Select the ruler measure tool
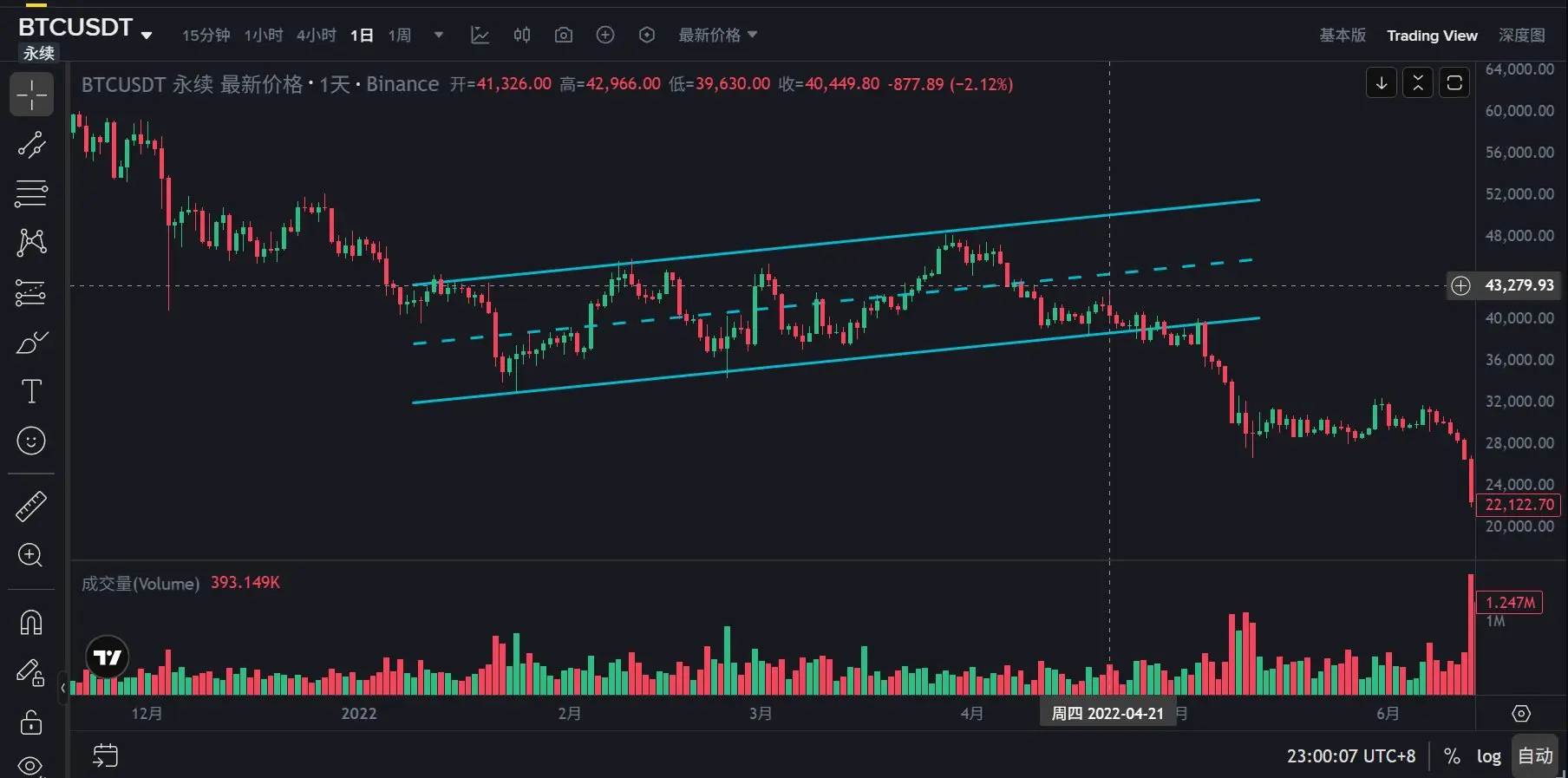The height and width of the screenshot is (778, 1568). 31,507
